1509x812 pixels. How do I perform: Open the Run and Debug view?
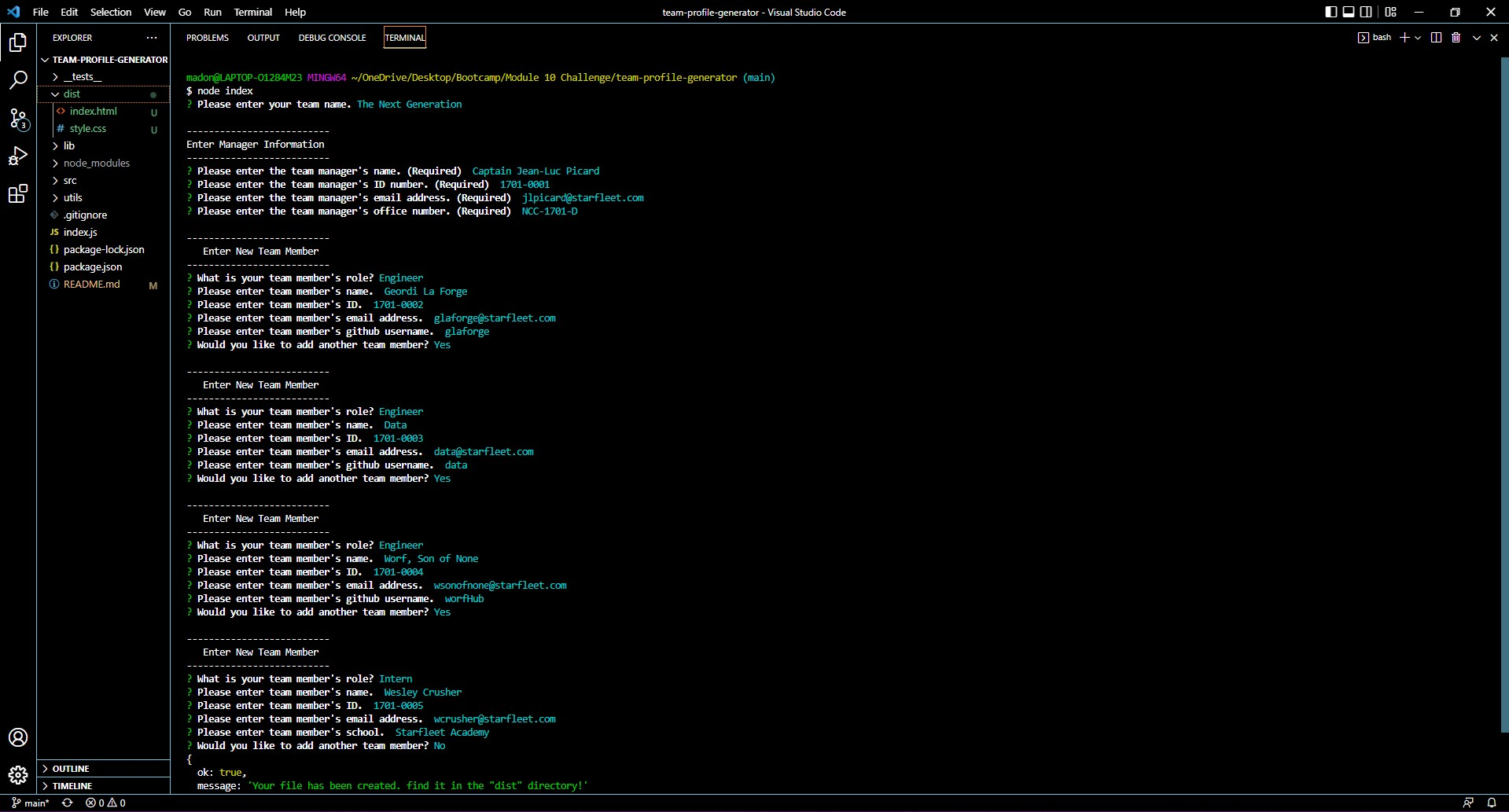pyautogui.click(x=17, y=156)
